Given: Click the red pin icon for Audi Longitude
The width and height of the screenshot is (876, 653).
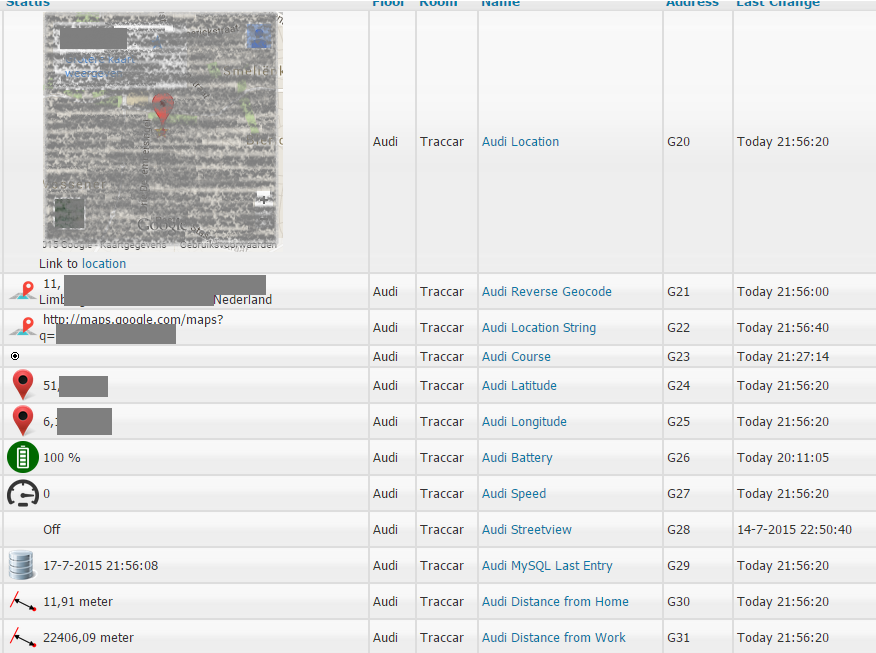Looking at the screenshot, I should pos(23,421).
